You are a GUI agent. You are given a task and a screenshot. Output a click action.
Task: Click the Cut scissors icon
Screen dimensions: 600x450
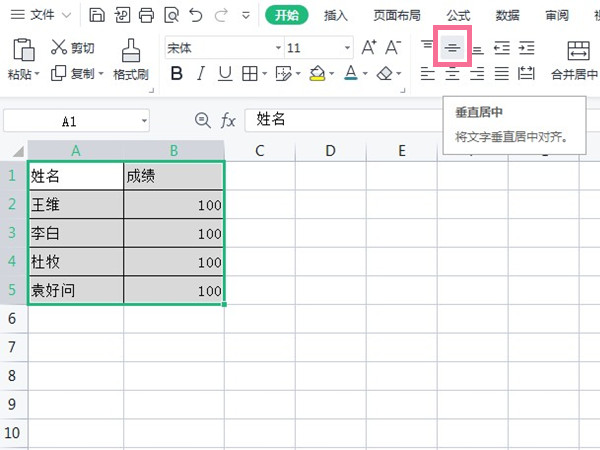(59, 48)
